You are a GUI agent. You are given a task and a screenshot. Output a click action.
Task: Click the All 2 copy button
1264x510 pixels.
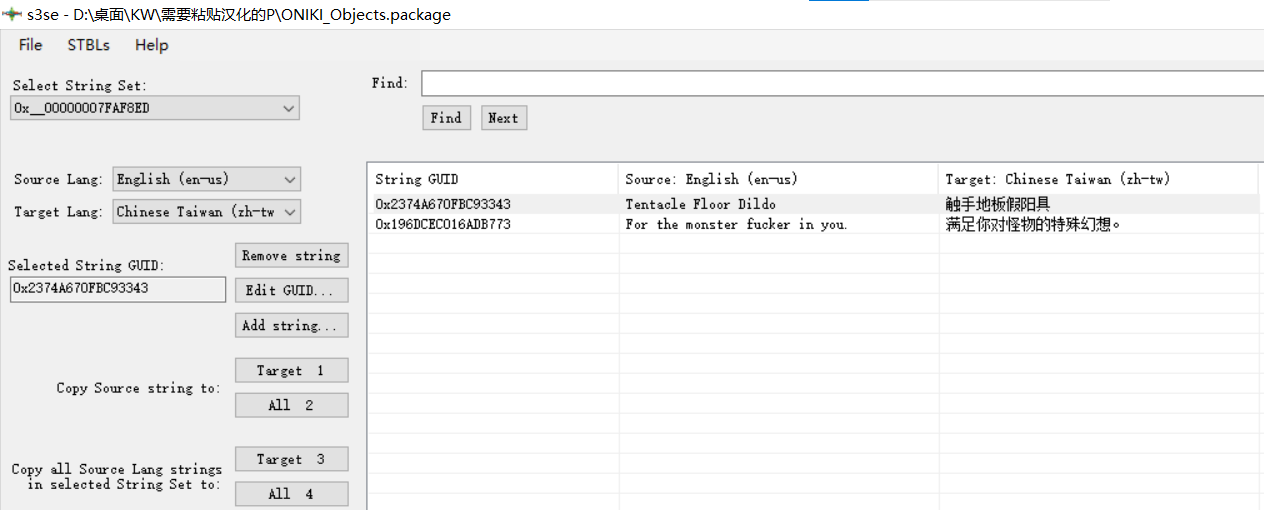point(291,405)
